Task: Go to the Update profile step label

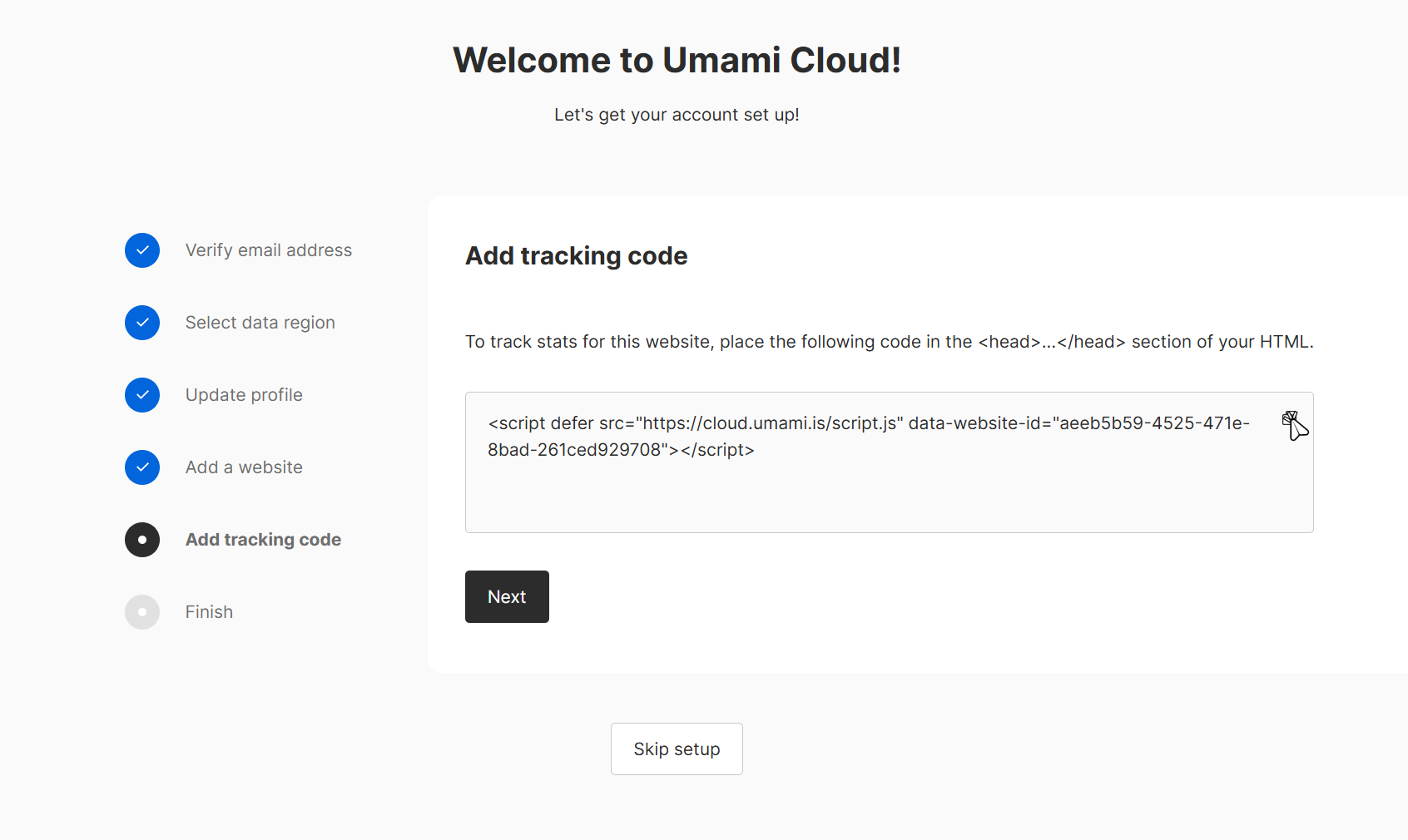Action: point(244,395)
